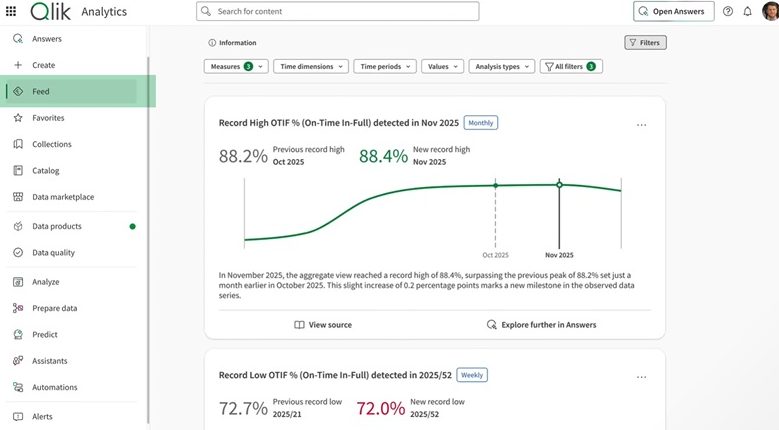Open Automations from the sidebar
779x430 pixels.
(x=55, y=387)
